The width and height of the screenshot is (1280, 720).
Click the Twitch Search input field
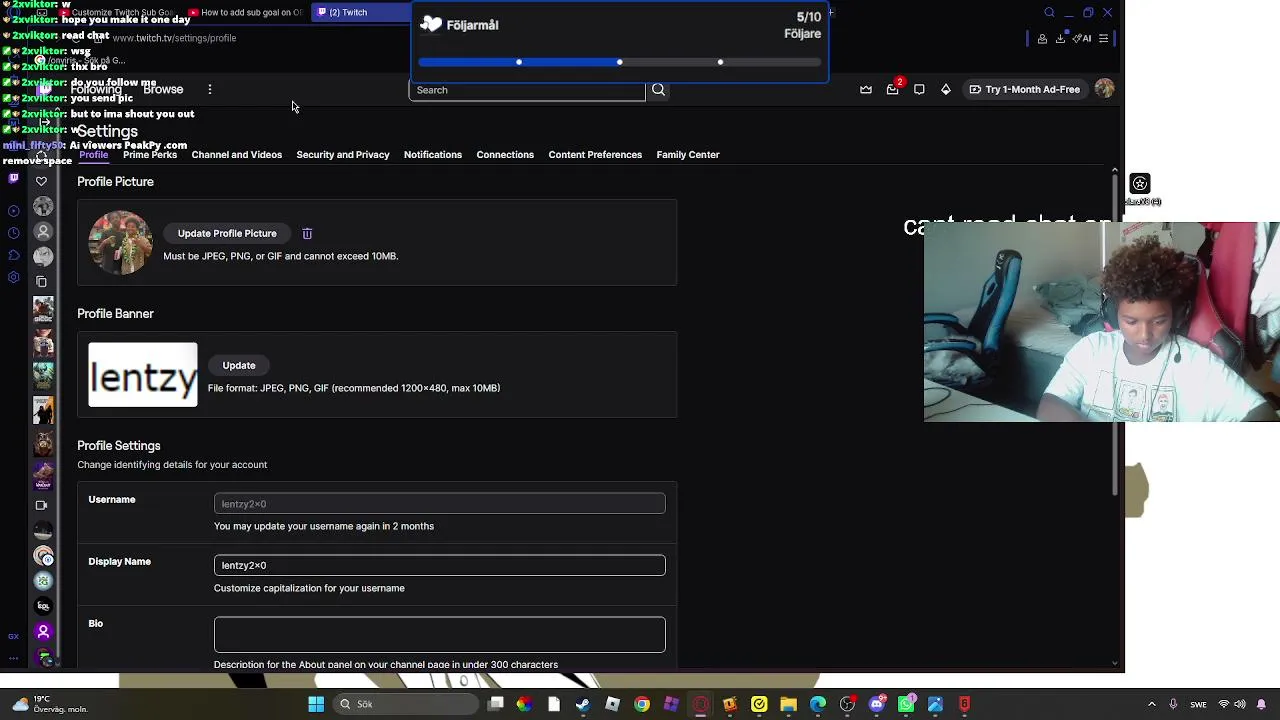click(x=527, y=90)
